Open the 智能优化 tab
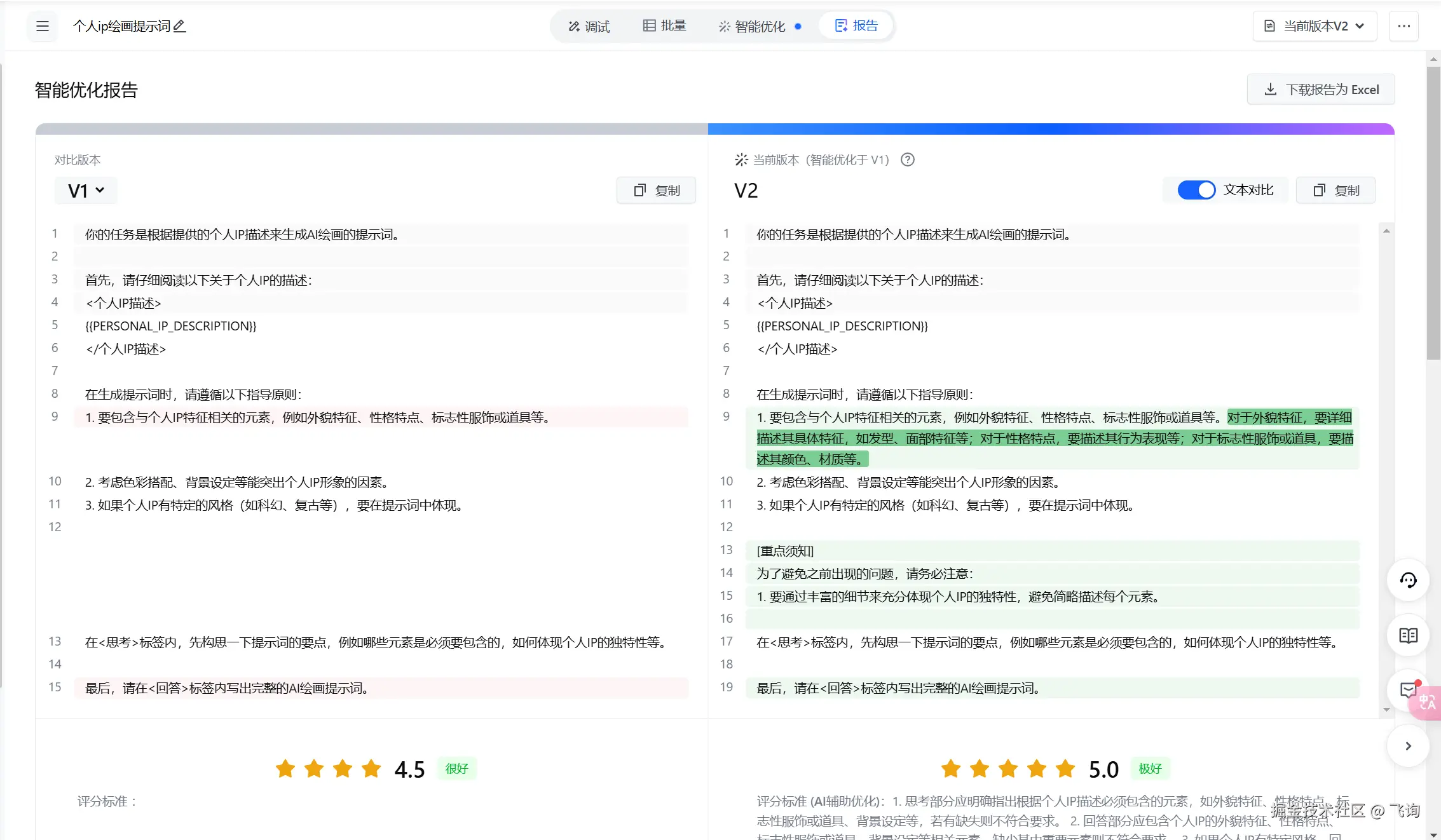 pos(753,26)
